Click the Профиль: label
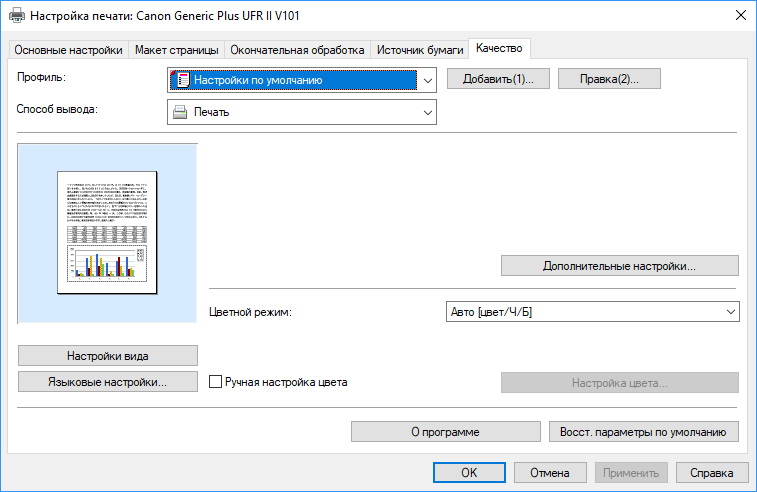 click(42, 77)
